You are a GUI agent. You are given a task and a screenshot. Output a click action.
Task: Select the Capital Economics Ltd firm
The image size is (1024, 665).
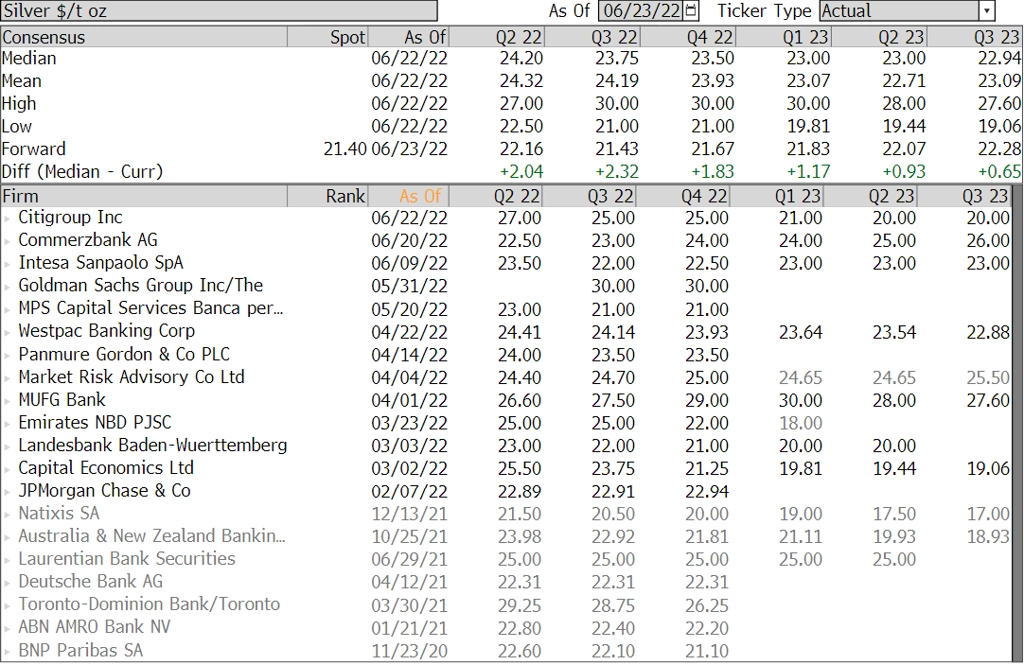tap(106, 468)
